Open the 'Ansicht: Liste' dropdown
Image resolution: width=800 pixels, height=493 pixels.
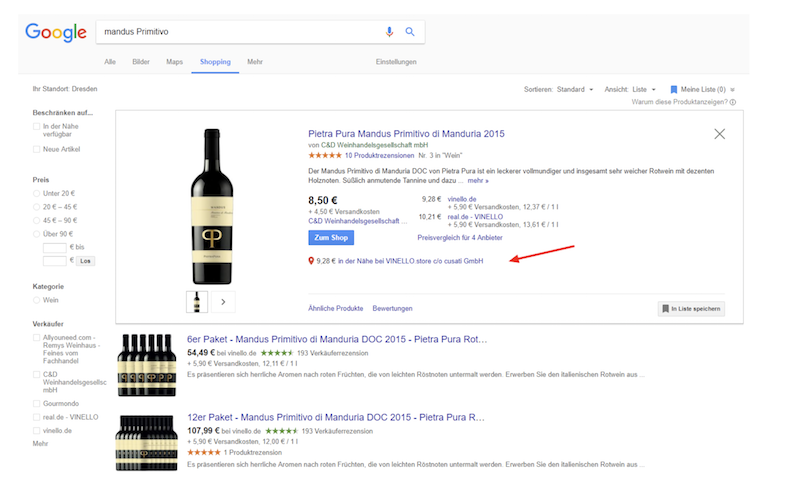coord(630,89)
